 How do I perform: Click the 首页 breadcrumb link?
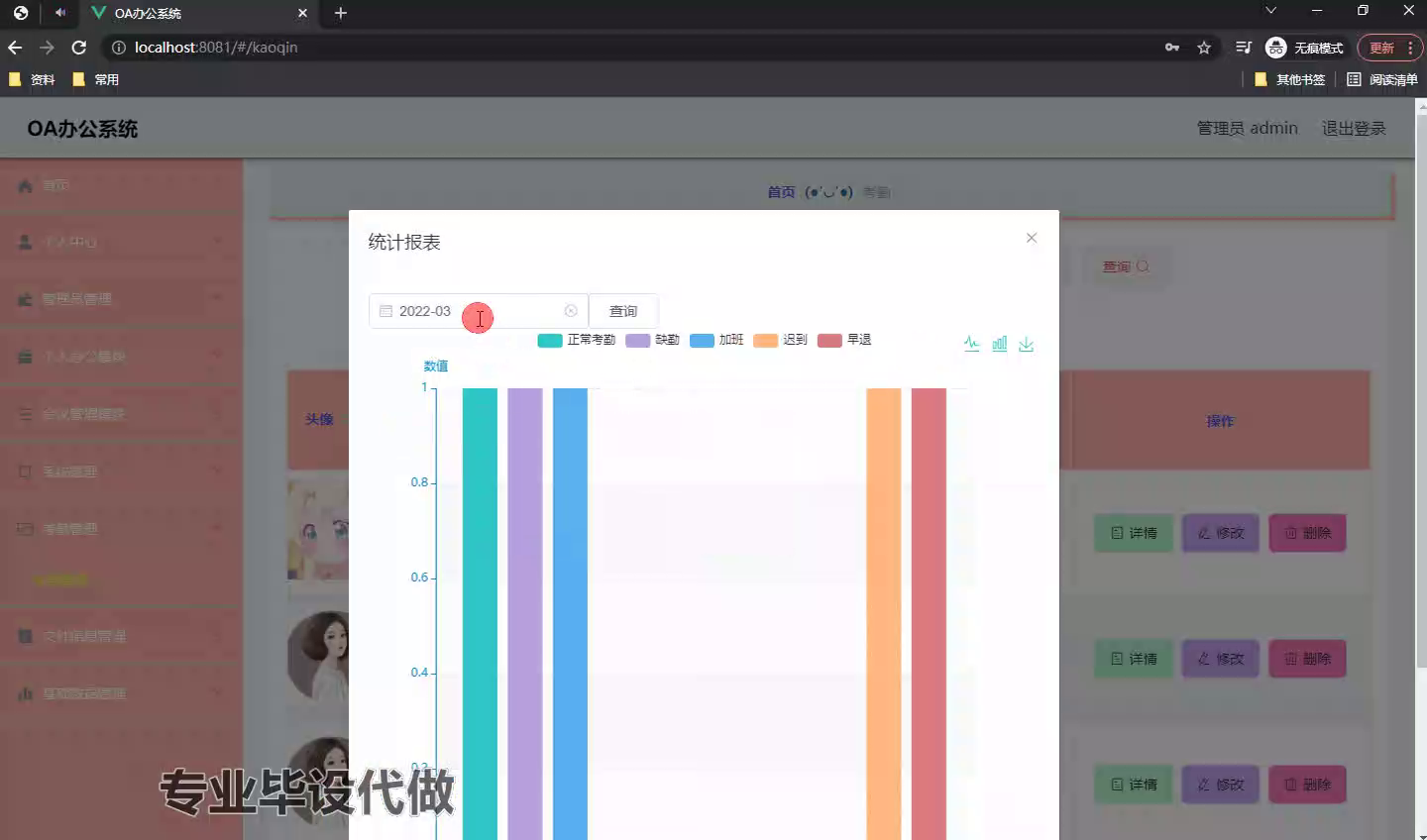(x=781, y=192)
